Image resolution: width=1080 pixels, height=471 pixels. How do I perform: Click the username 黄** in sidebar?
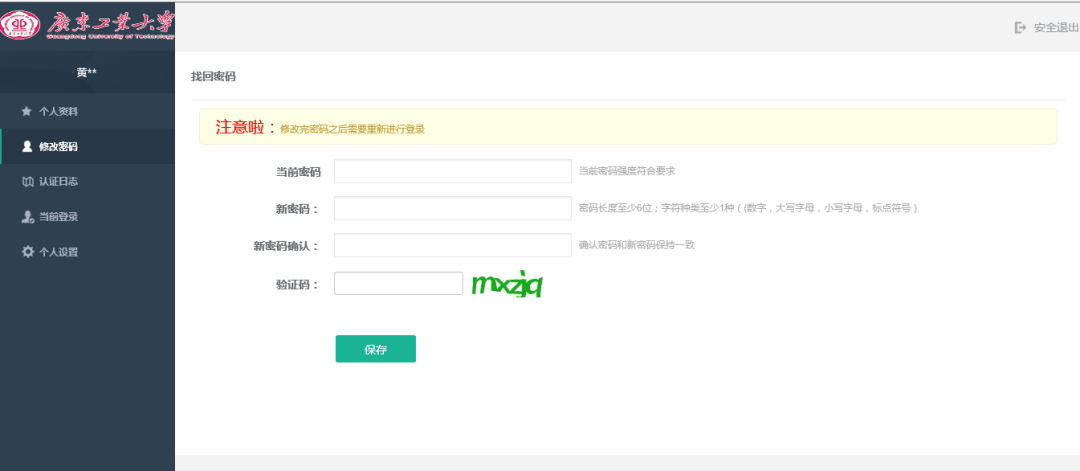point(87,72)
